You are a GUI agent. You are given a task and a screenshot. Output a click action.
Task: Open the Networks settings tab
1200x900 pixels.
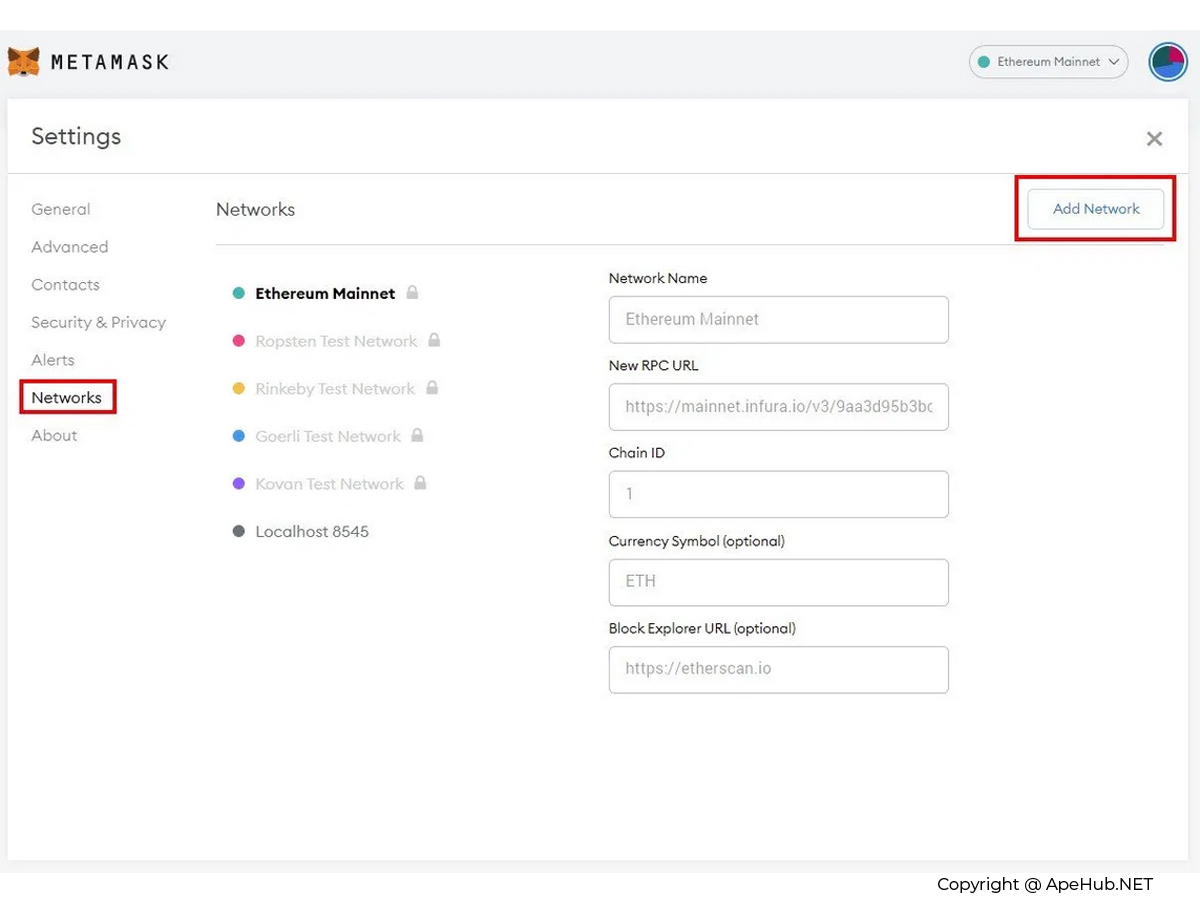tap(67, 398)
